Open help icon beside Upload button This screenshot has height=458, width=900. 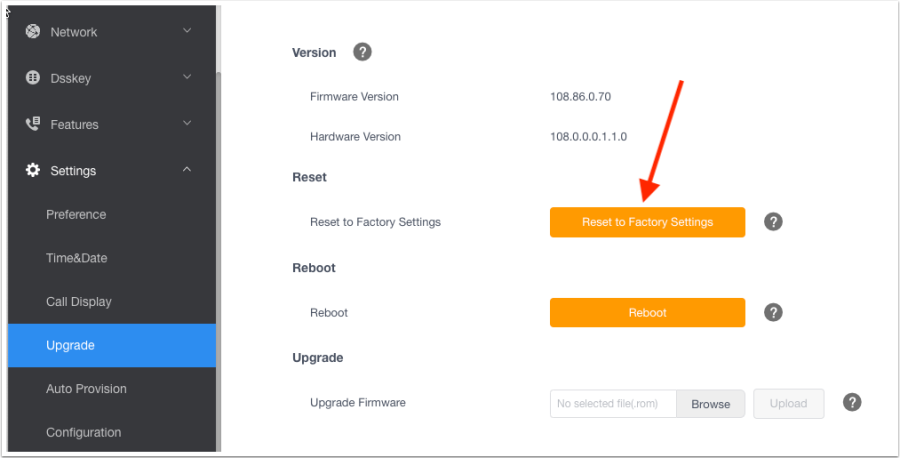pyautogui.click(x=852, y=402)
